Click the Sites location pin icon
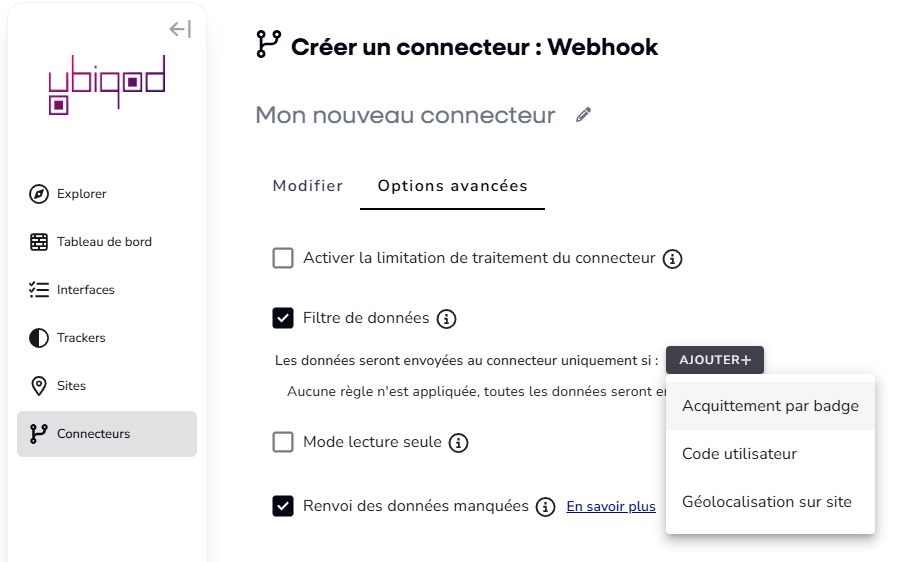907x562 pixels. 39,386
